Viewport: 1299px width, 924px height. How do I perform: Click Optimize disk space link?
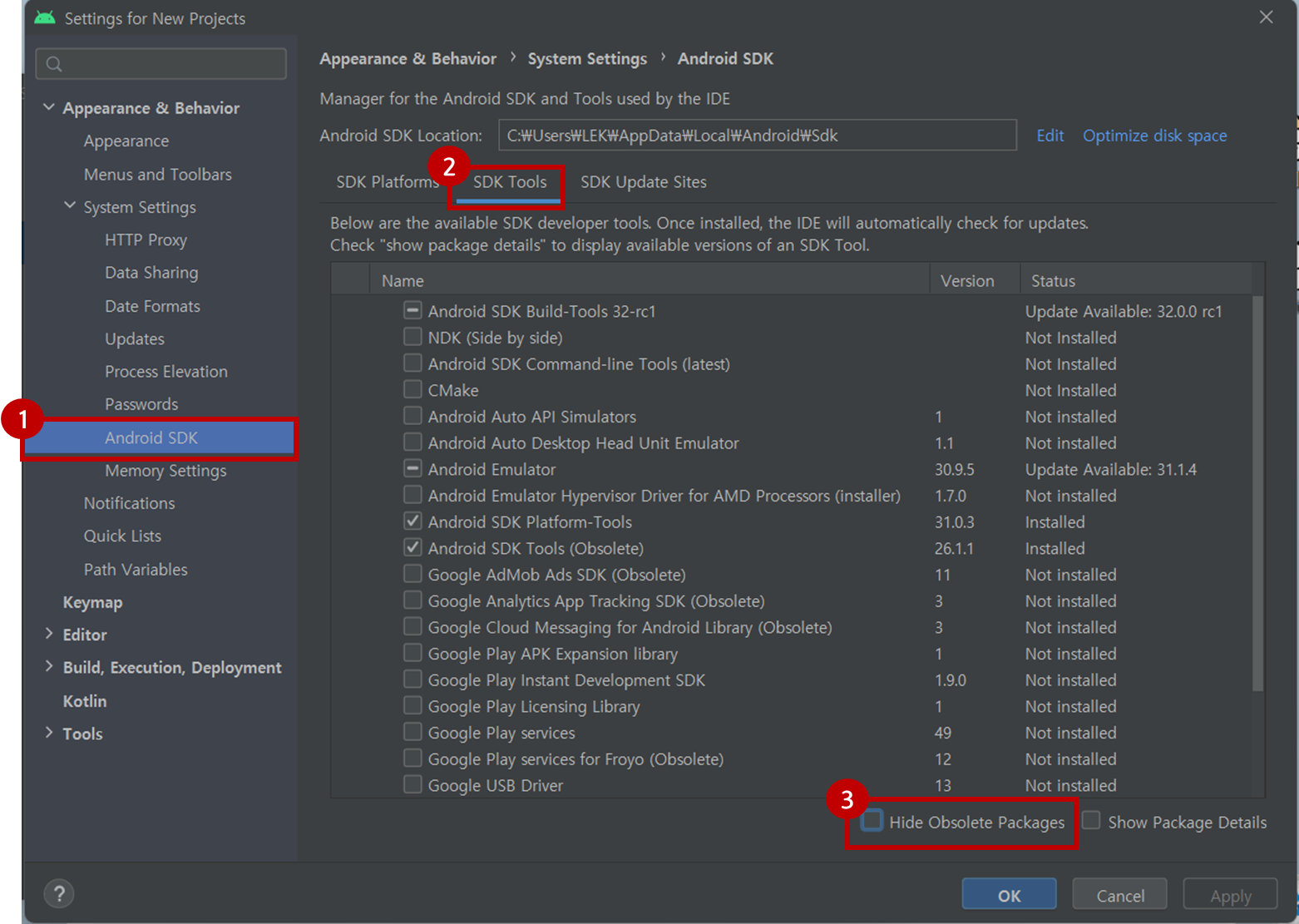[1155, 136]
